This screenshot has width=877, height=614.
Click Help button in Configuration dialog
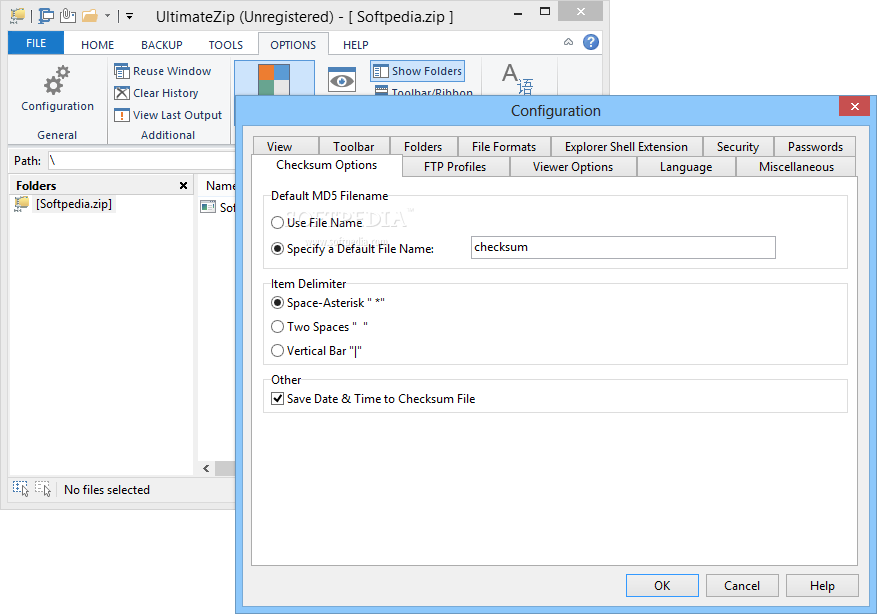click(x=822, y=585)
